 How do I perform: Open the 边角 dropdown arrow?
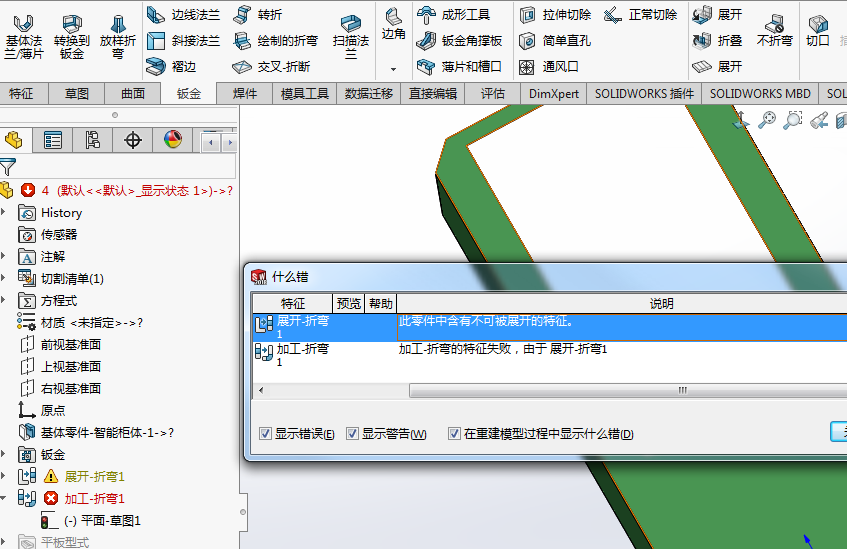coord(393,69)
